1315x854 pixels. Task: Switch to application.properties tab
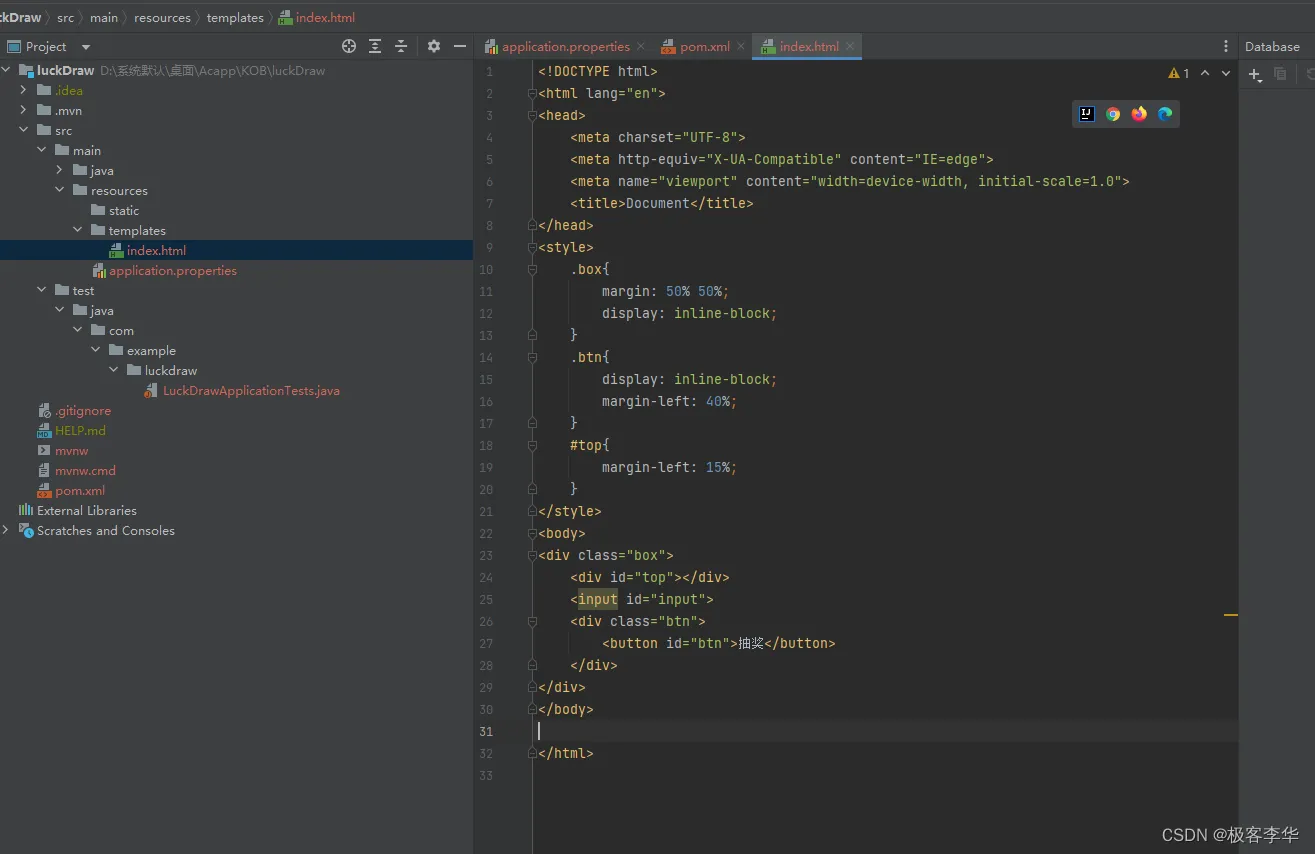coord(565,46)
